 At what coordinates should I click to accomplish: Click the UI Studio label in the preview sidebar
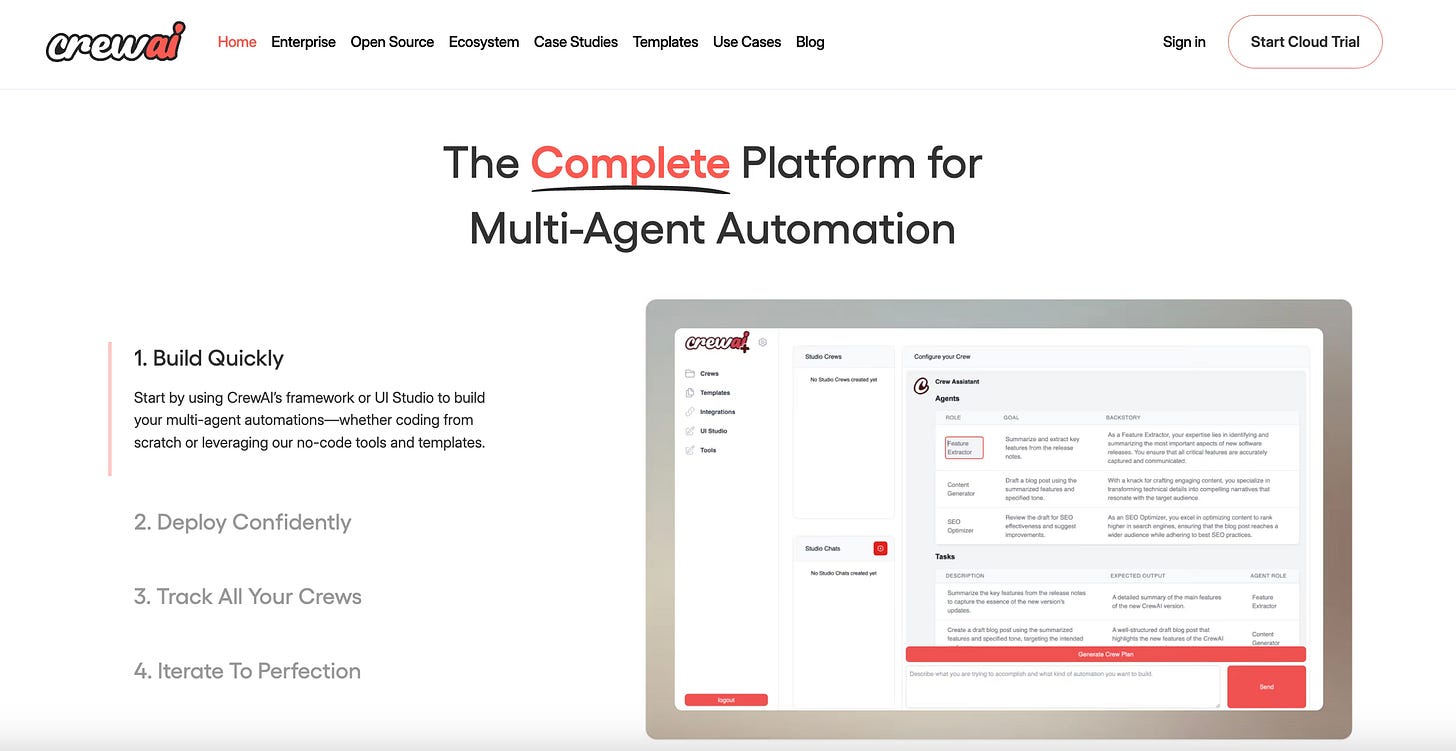[714, 431]
